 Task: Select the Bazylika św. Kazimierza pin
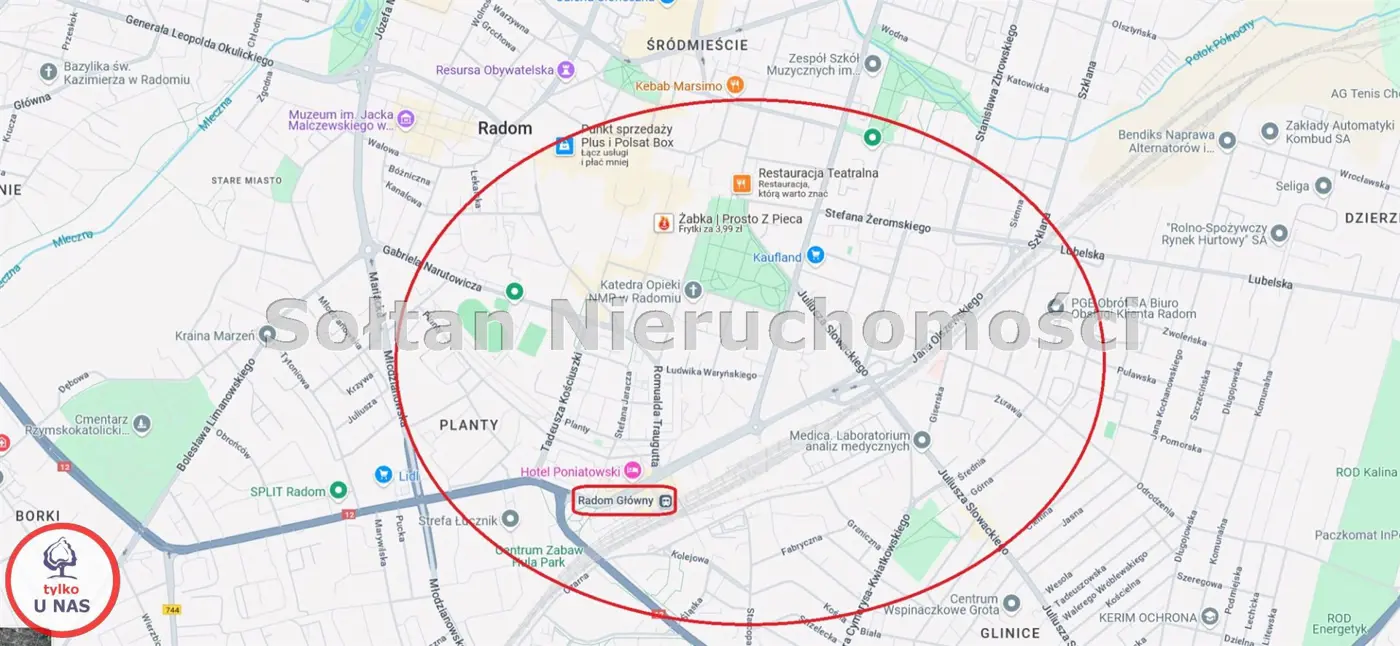pos(48,72)
